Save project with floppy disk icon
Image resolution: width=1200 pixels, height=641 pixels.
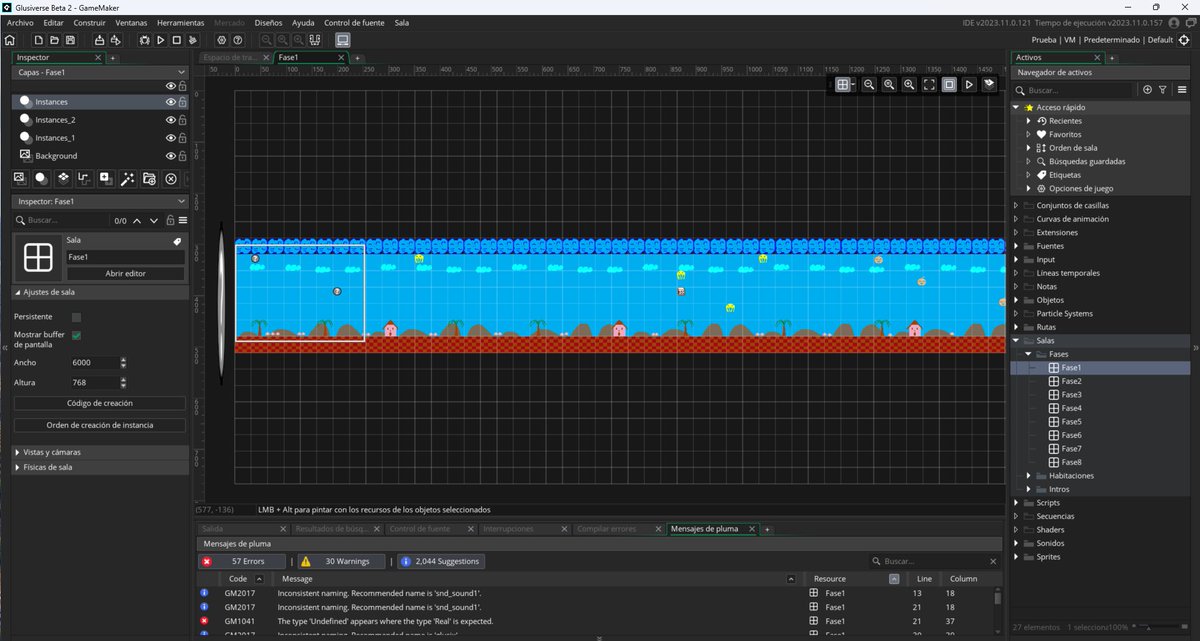pyautogui.click(x=70, y=40)
